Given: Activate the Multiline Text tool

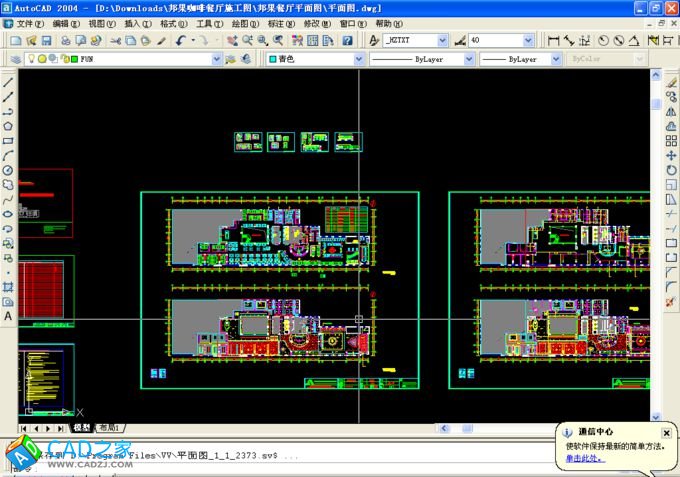Looking at the screenshot, I should [8, 316].
